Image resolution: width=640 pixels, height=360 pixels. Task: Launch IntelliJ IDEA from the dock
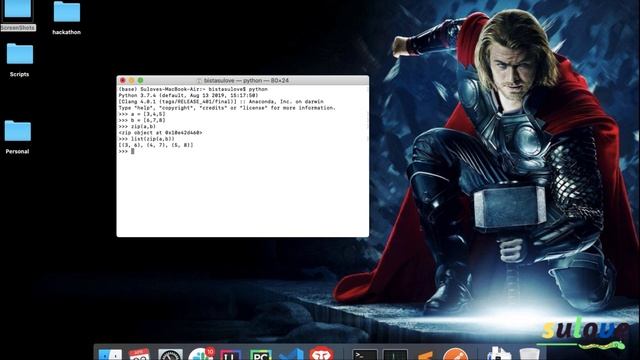[x=231, y=354]
